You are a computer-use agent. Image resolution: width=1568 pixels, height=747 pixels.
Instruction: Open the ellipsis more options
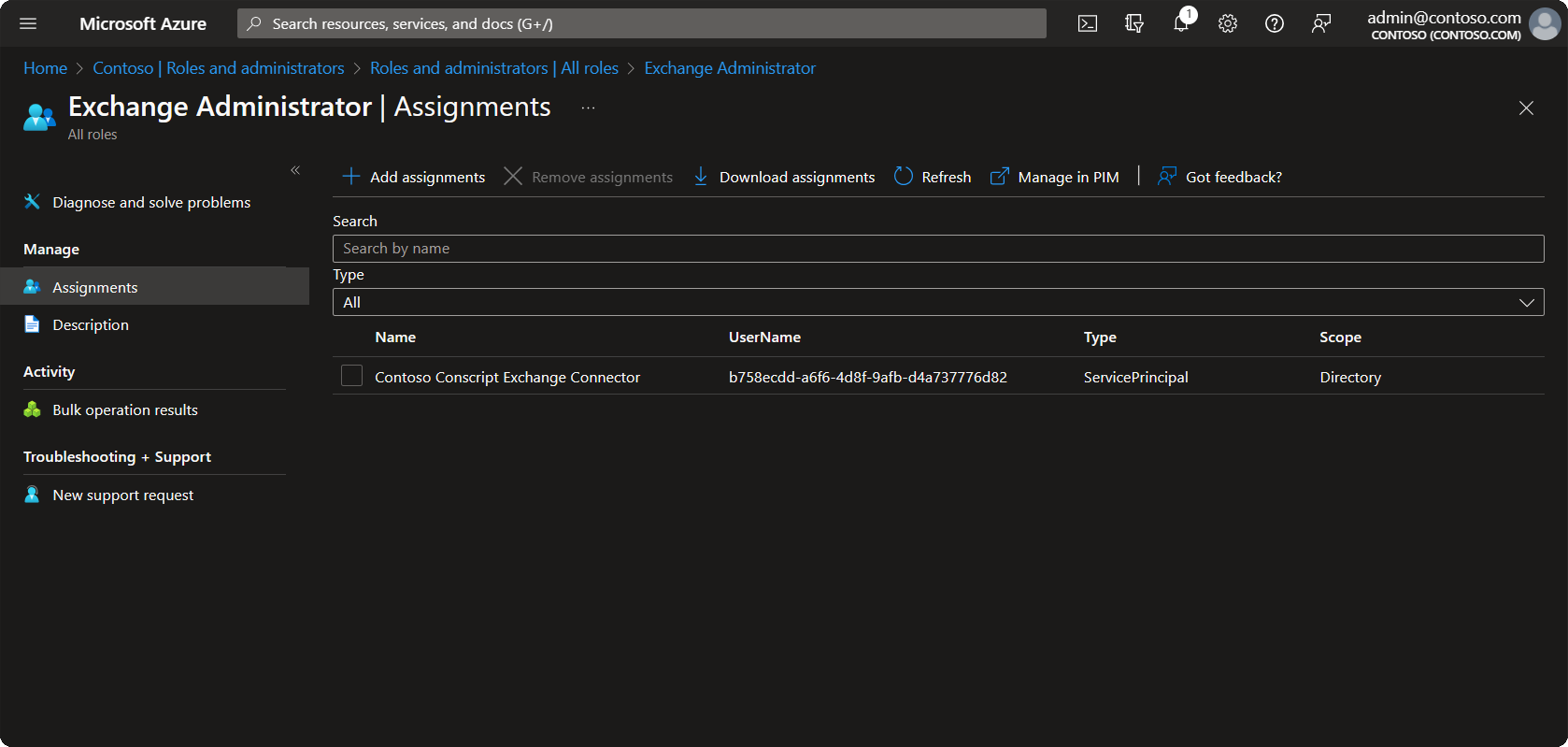tap(588, 108)
